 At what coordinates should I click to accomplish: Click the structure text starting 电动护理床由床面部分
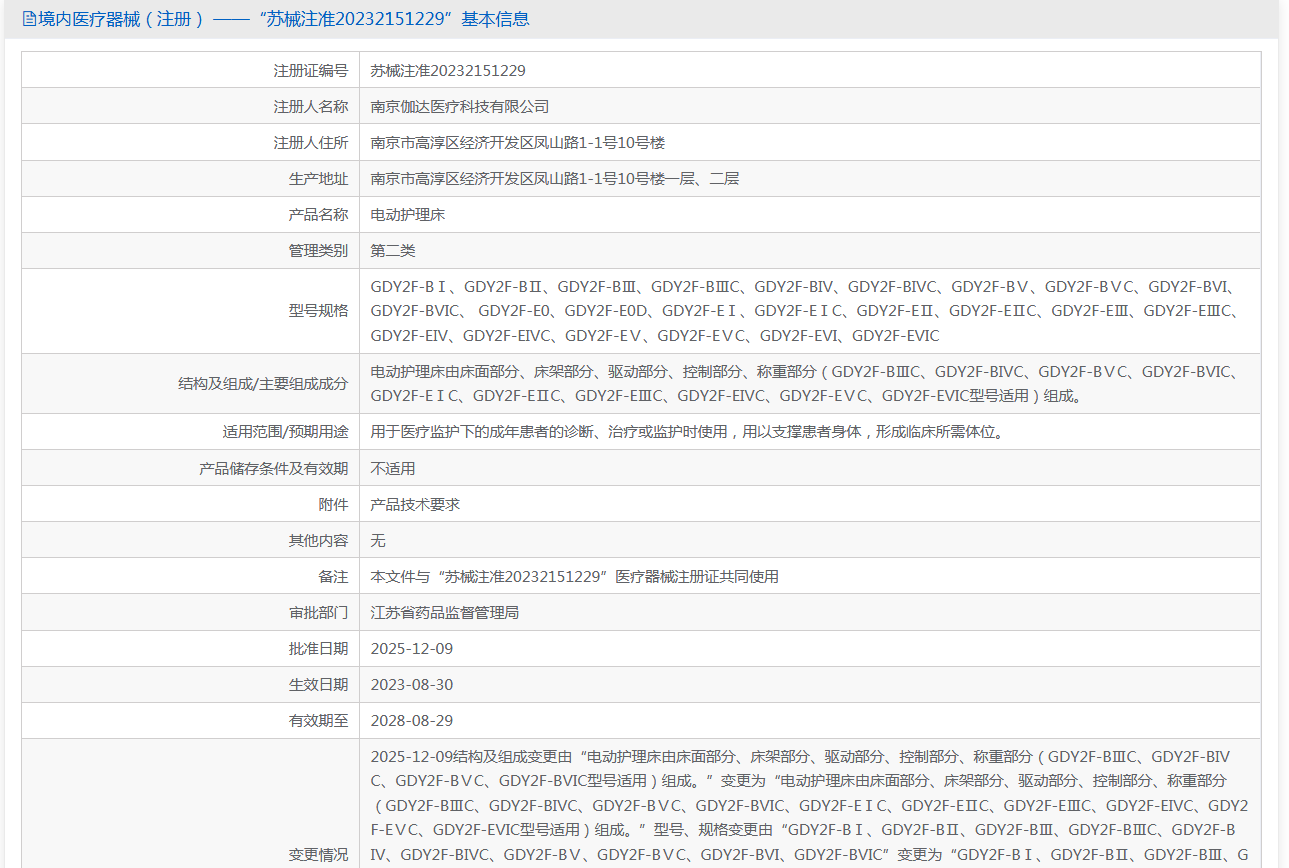805,384
